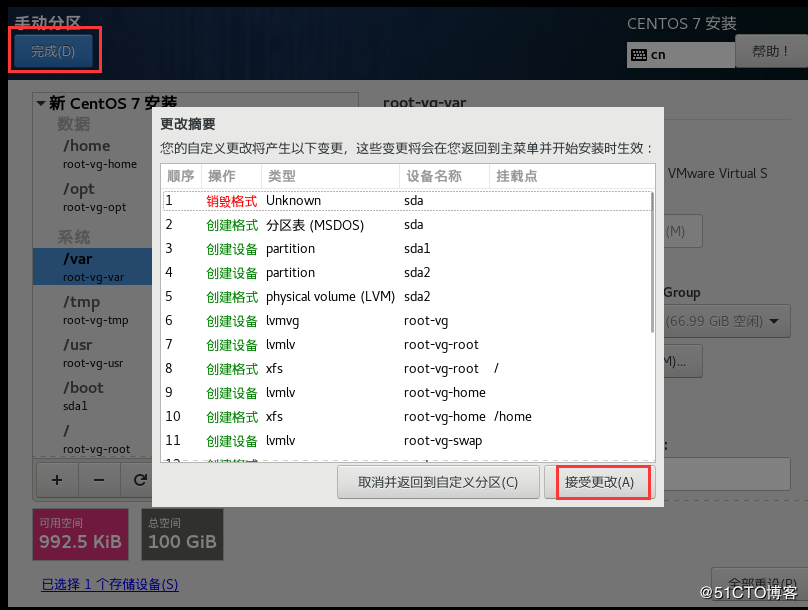This screenshot has height=610, width=808.
Task: Click the 类型 column header
Action: click(330, 176)
